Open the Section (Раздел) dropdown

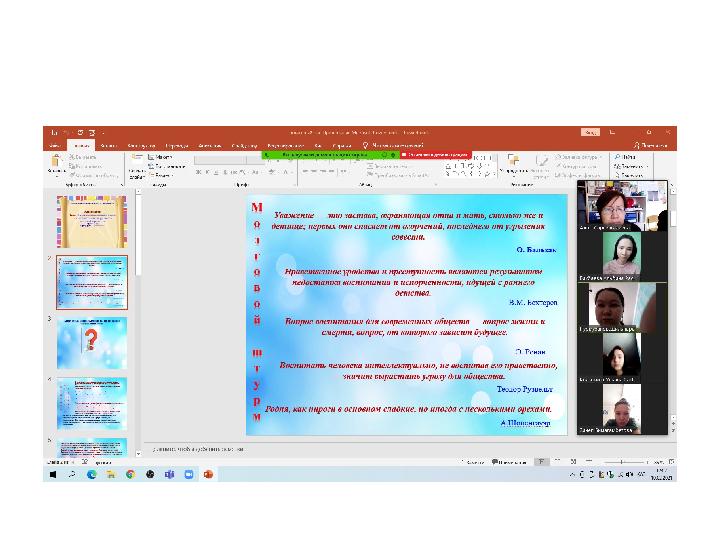[161, 175]
